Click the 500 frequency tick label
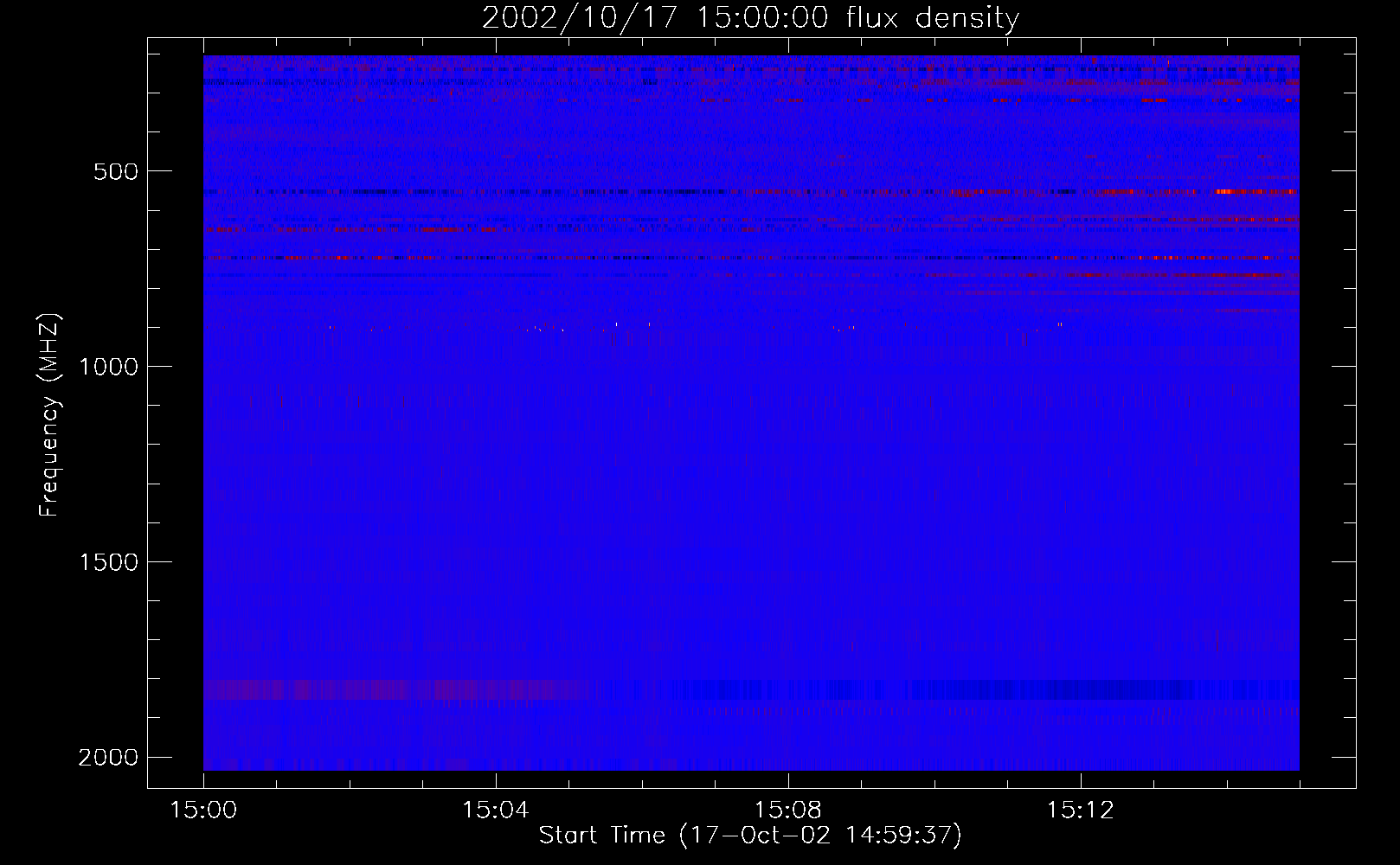1400x865 pixels. click(116, 171)
